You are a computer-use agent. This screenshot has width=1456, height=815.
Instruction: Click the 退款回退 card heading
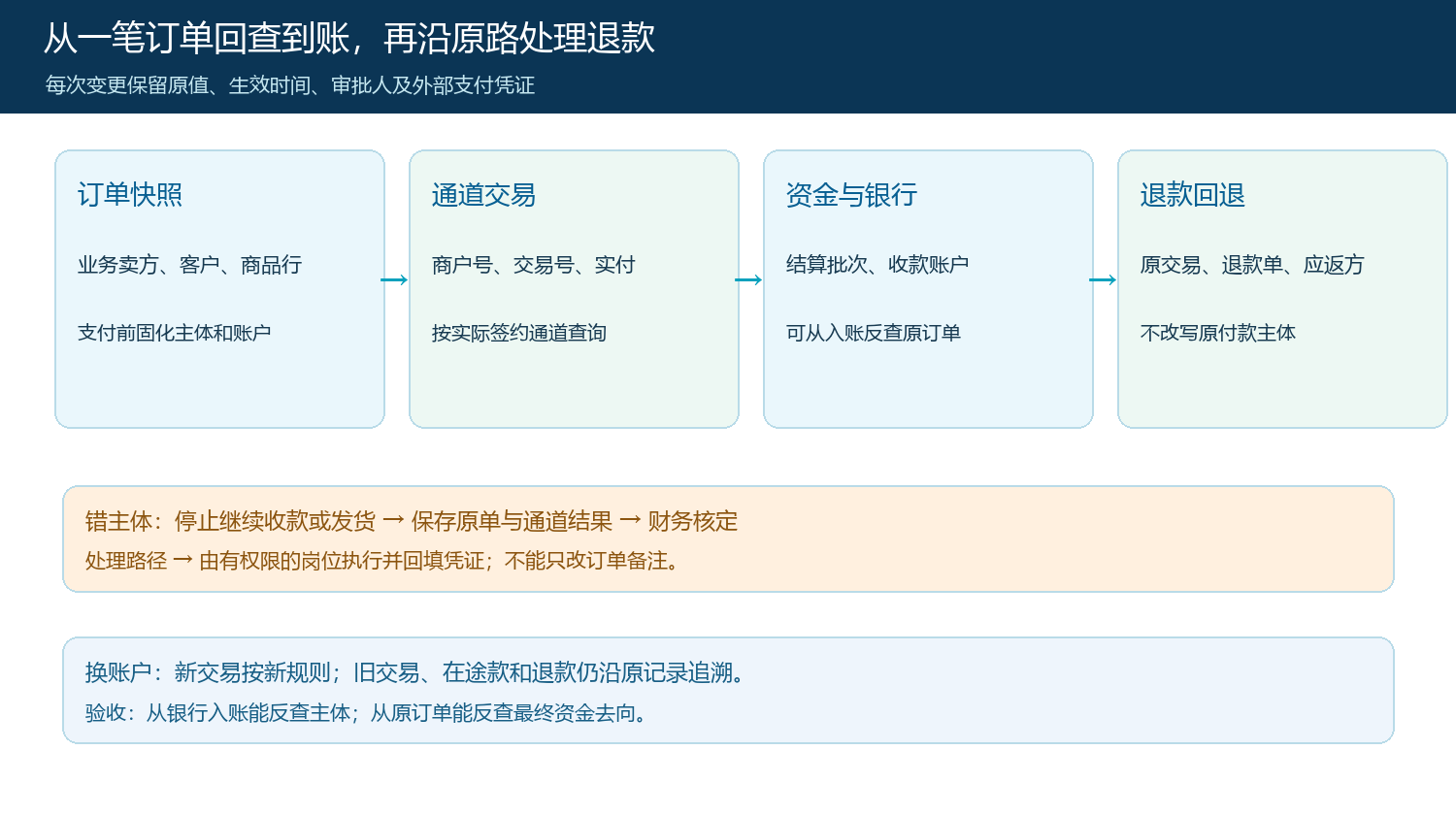pos(1192,195)
